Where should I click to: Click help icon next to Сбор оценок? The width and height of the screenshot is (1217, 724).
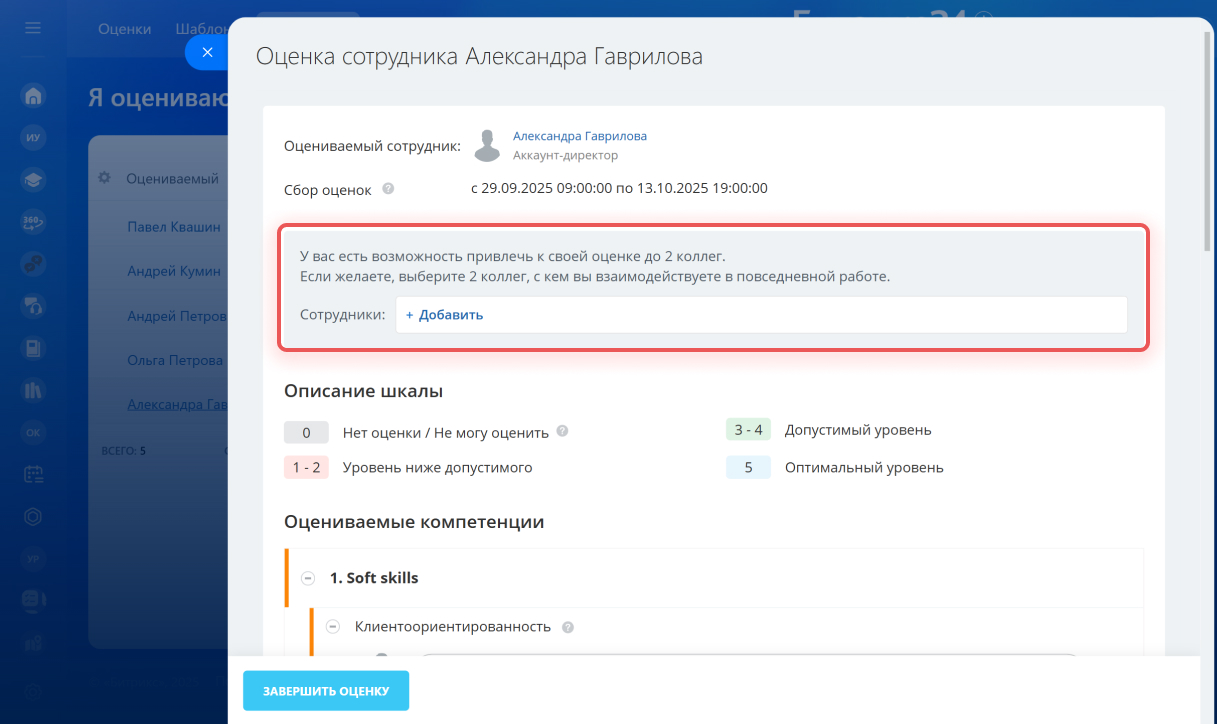click(x=388, y=188)
